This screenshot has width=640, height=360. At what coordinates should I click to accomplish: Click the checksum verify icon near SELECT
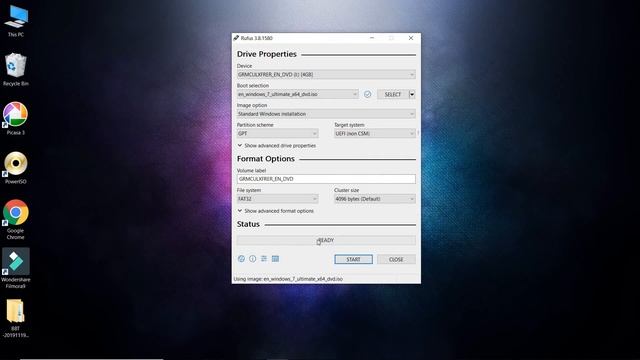coord(367,94)
